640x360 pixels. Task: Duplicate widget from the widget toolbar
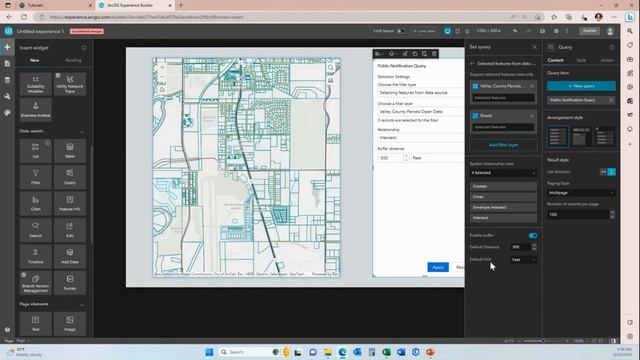pyautogui.click(x=415, y=53)
